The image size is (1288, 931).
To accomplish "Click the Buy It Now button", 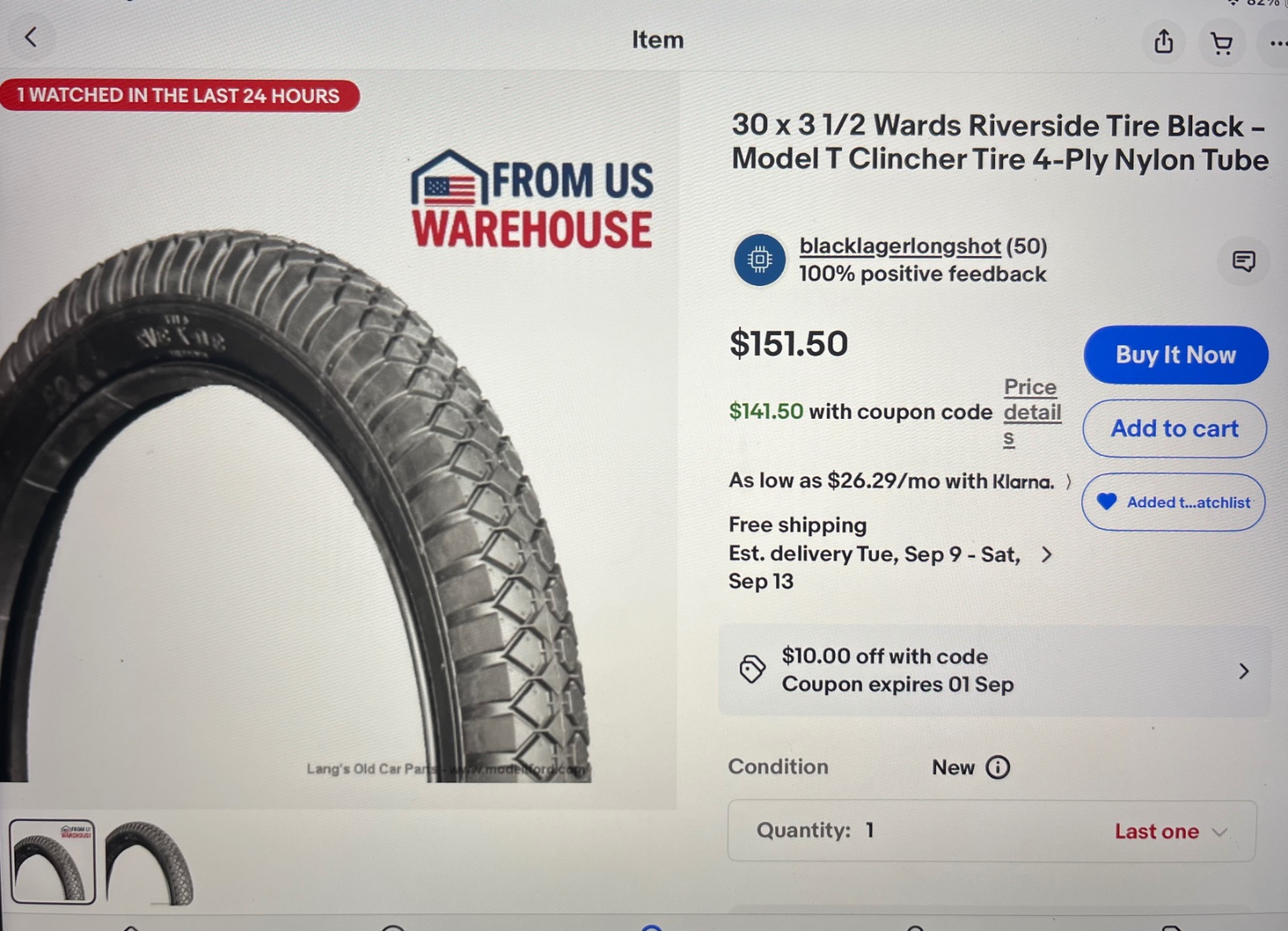I will coord(1175,355).
